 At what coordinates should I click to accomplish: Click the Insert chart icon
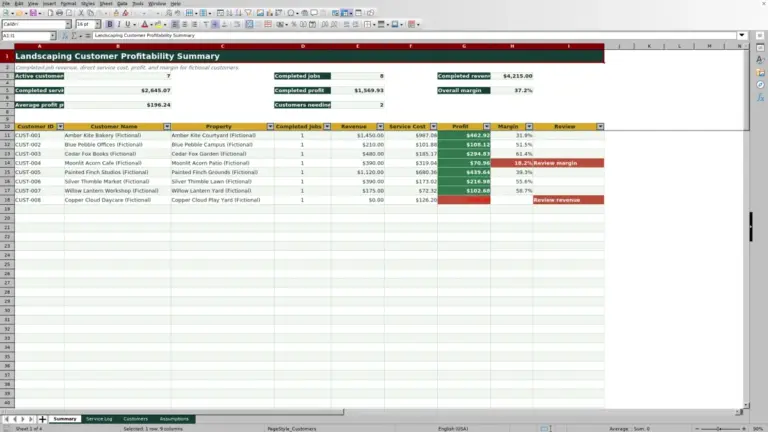(x=269, y=13)
